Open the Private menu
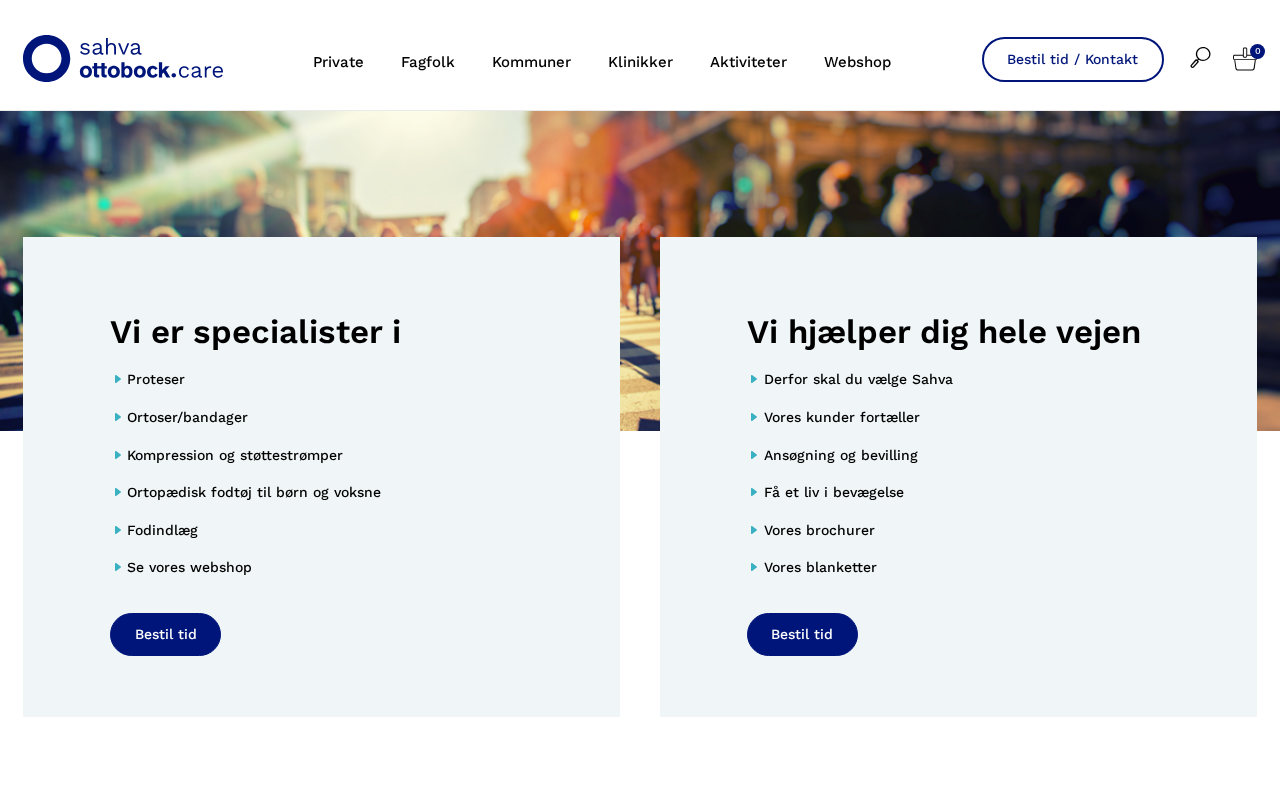This screenshot has height=800, width=1280. [x=338, y=62]
